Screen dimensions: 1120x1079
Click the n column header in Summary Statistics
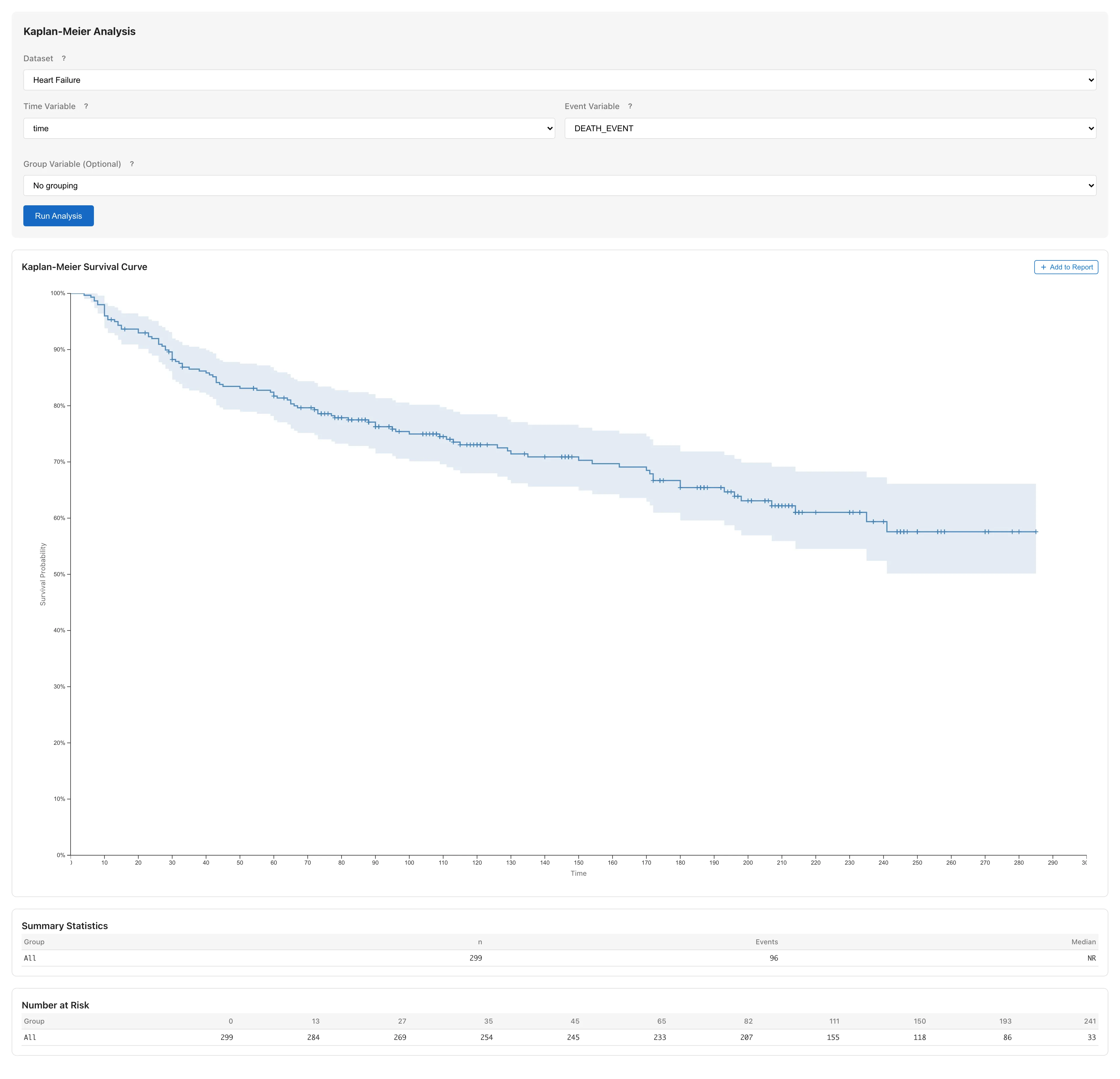click(x=480, y=942)
